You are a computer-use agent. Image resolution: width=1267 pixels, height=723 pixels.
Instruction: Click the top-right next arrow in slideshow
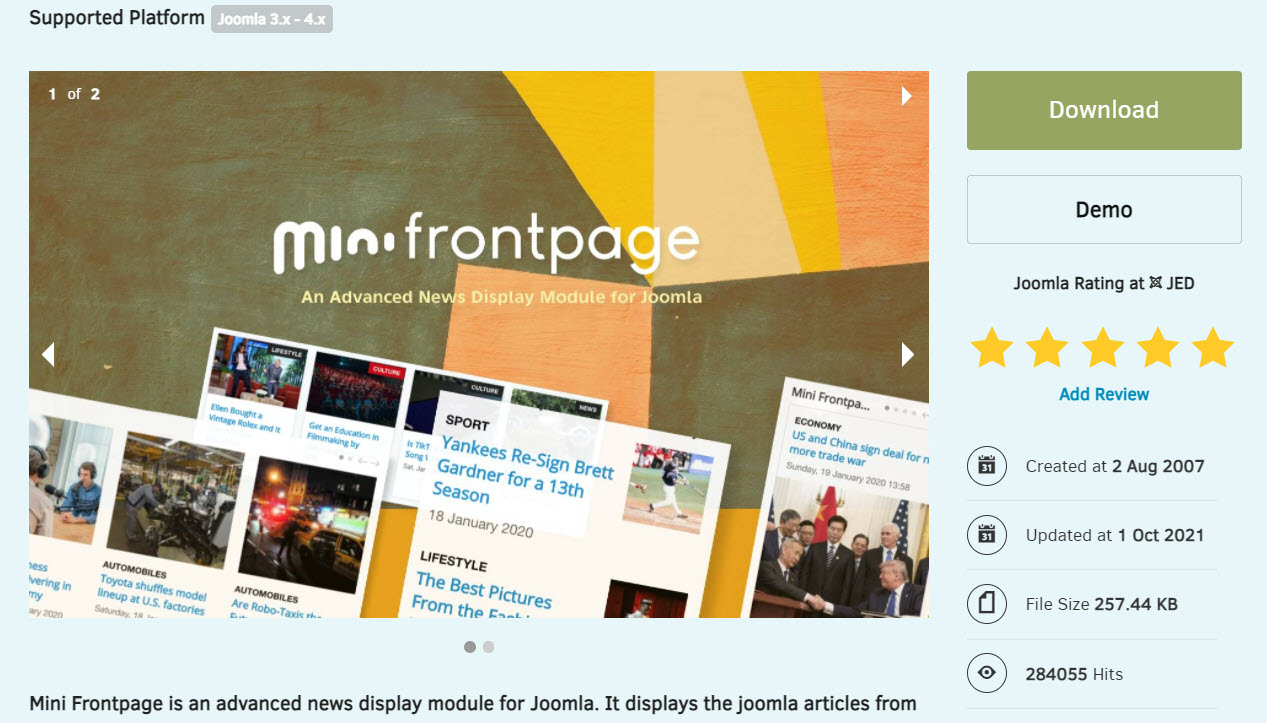click(907, 95)
